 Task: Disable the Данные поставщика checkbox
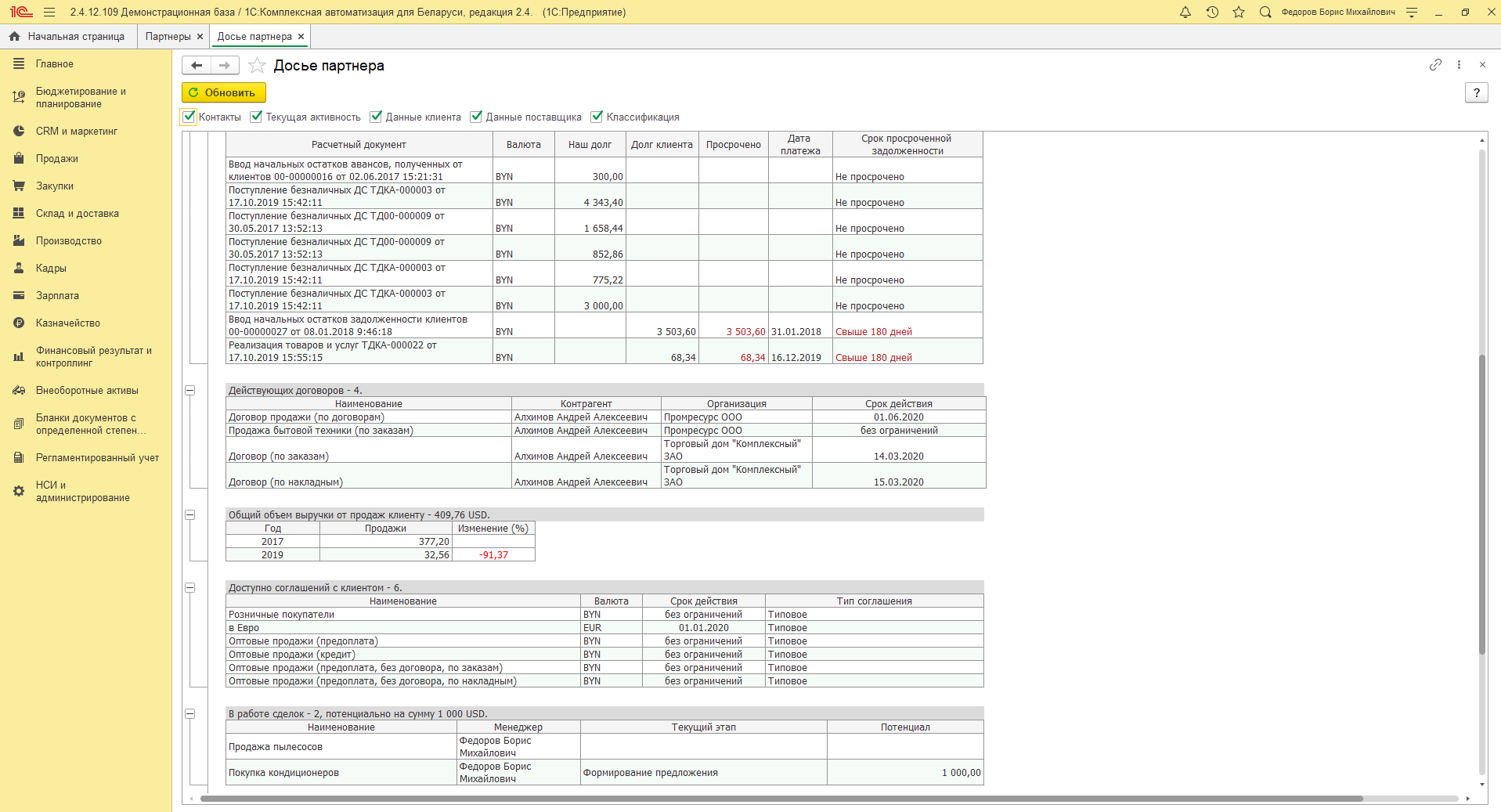click(x=476, y=117)
